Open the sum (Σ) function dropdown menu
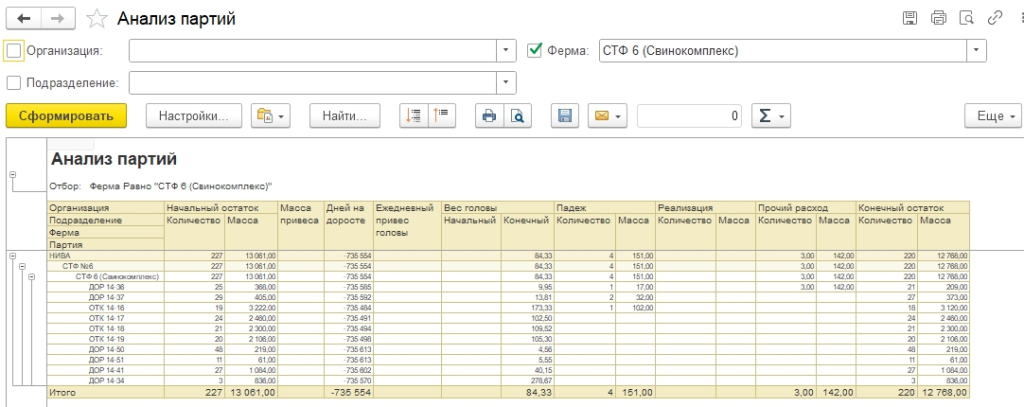This screenshot has height=407, width=1024. pos(769,116)
